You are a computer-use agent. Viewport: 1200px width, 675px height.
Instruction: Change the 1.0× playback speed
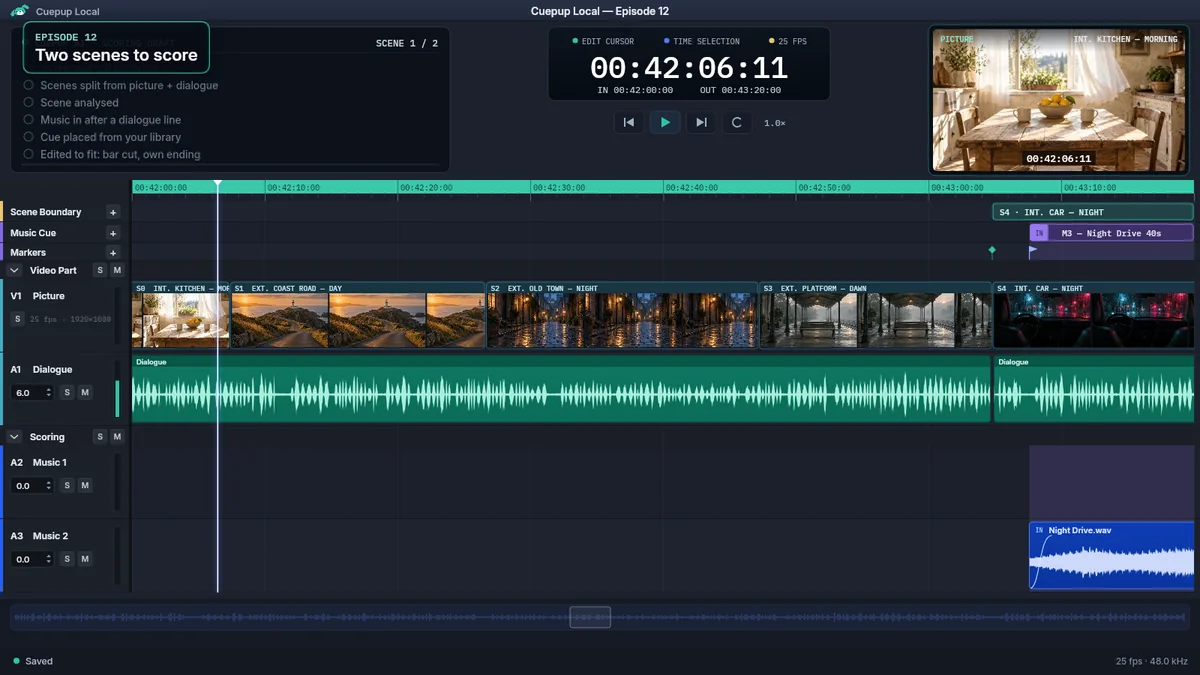(775, 123)
